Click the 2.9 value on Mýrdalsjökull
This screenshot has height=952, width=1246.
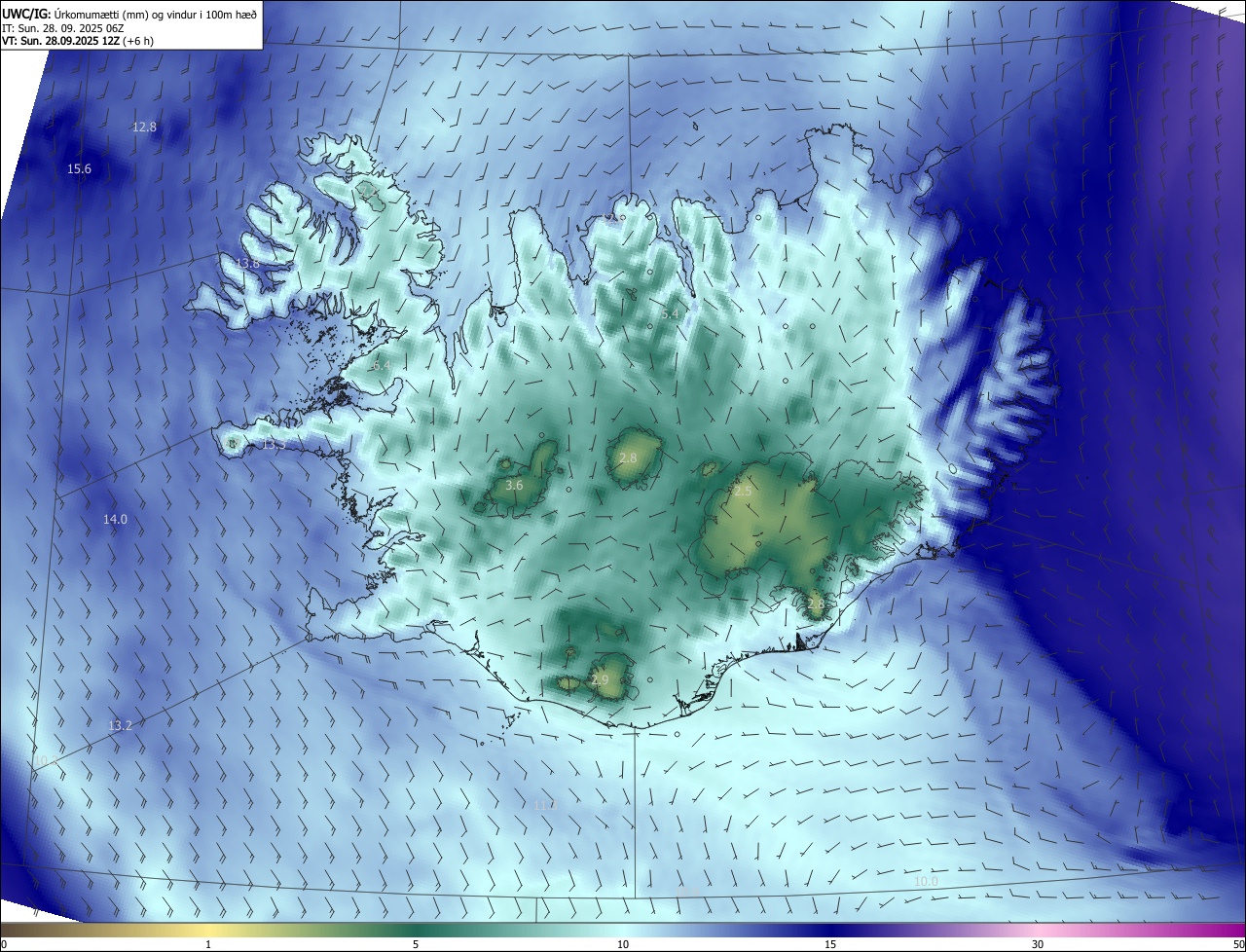600,680
